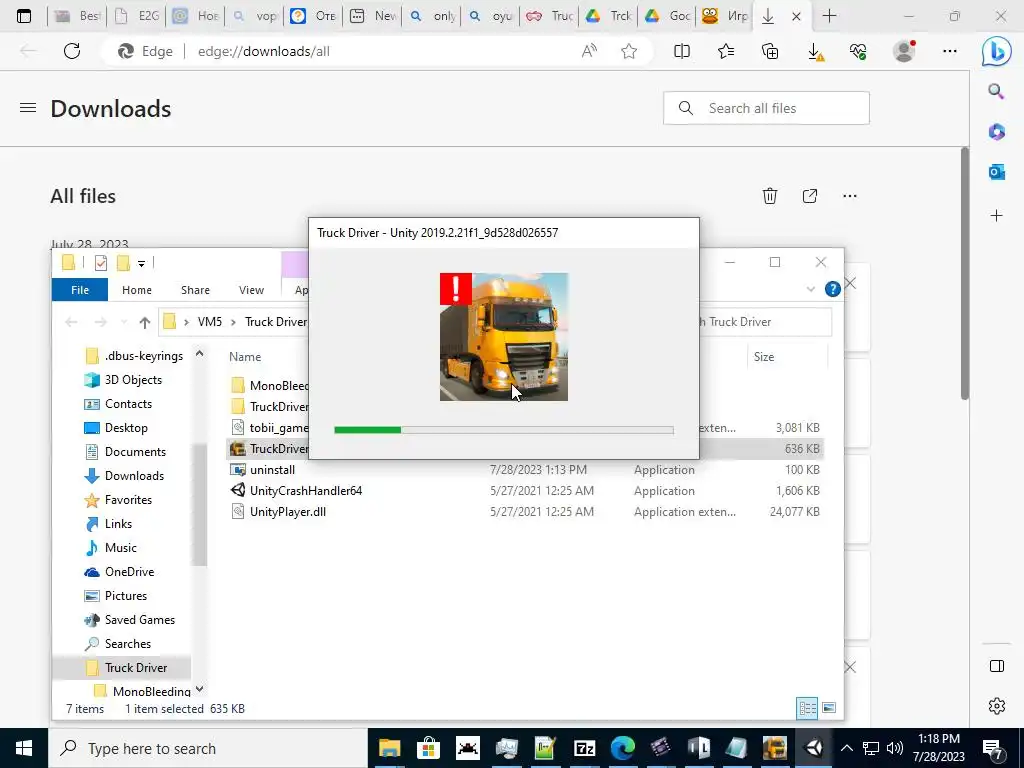This screenshot has height=768, width=1024.
Task: Switch Explorer to details view icon
Action: (807, 708)
